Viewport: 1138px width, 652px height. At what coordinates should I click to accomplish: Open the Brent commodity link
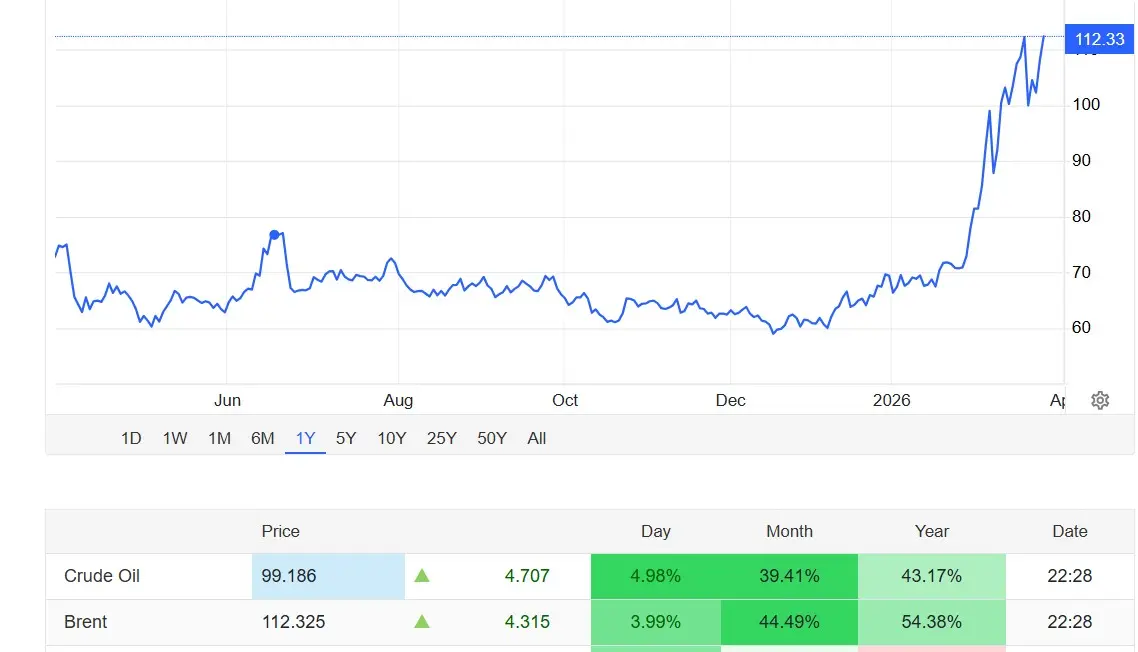(86, 622)
